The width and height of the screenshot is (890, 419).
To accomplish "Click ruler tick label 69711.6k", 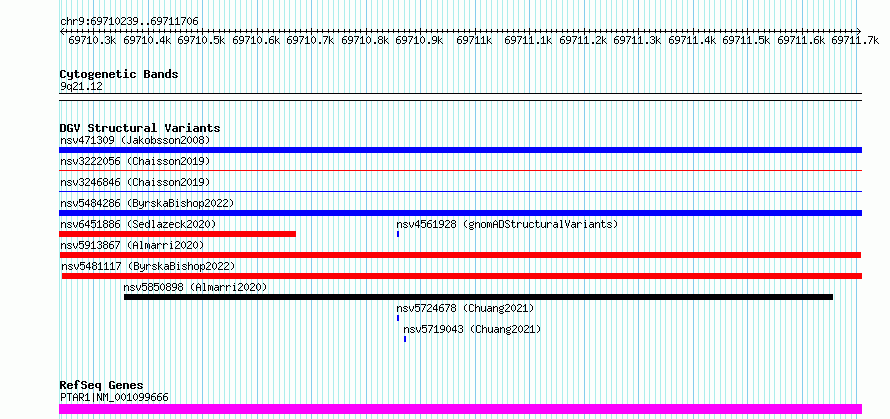I will pos(801,40).
